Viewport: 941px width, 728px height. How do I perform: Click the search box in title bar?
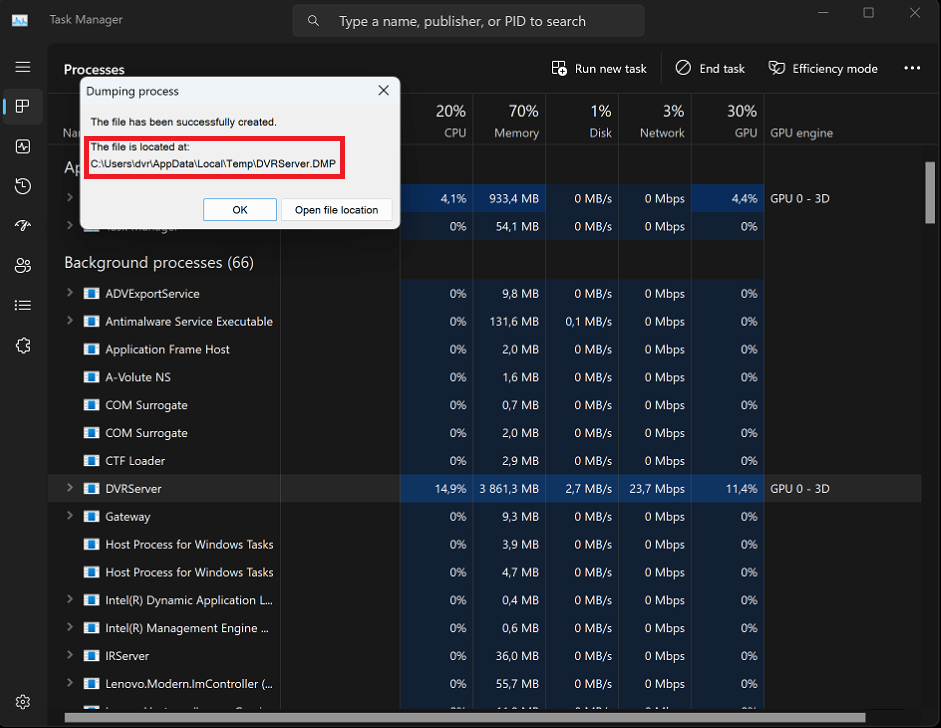(468, 21)
